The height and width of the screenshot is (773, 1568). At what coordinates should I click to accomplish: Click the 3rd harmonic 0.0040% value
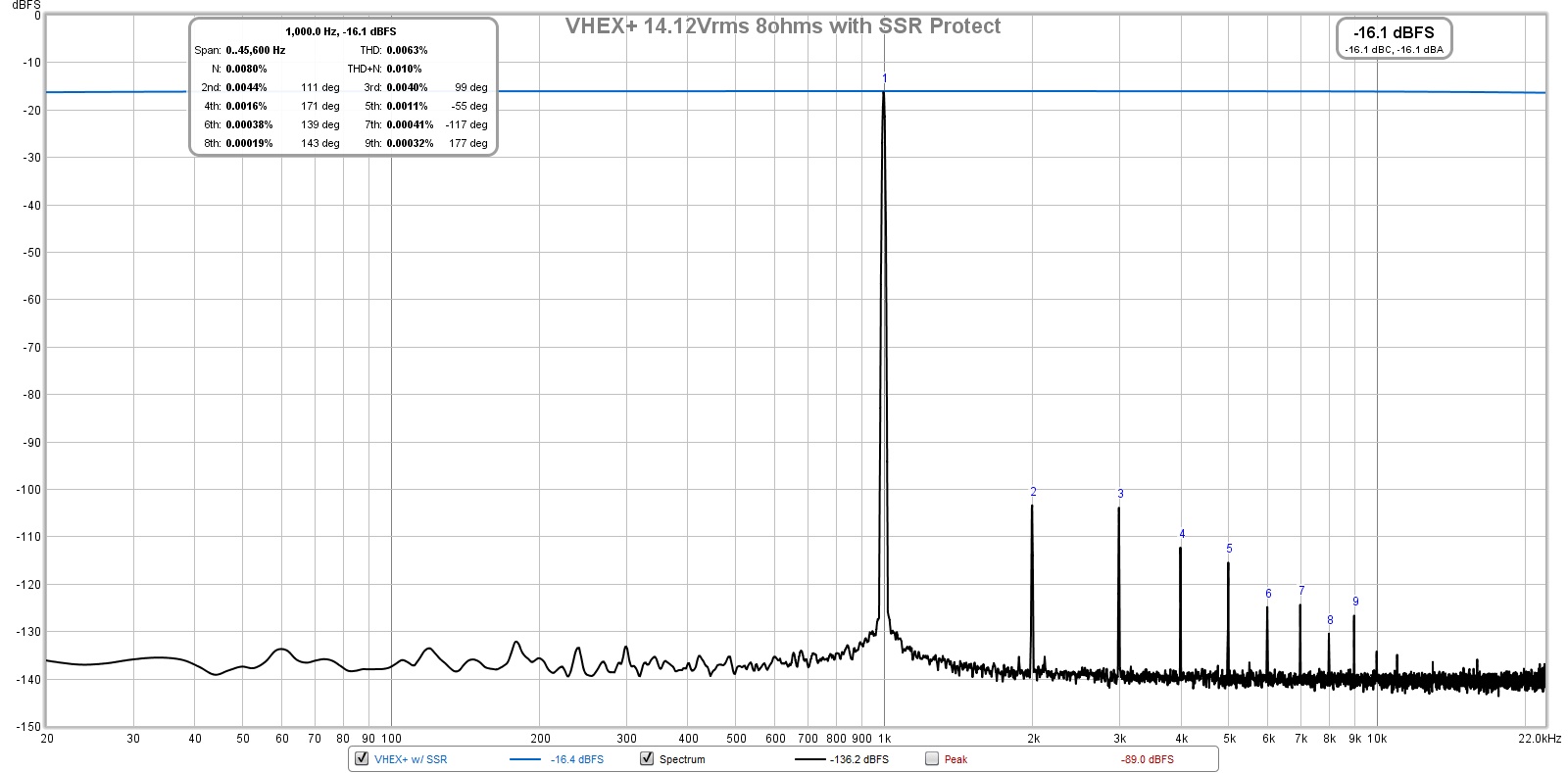(407, 87)
